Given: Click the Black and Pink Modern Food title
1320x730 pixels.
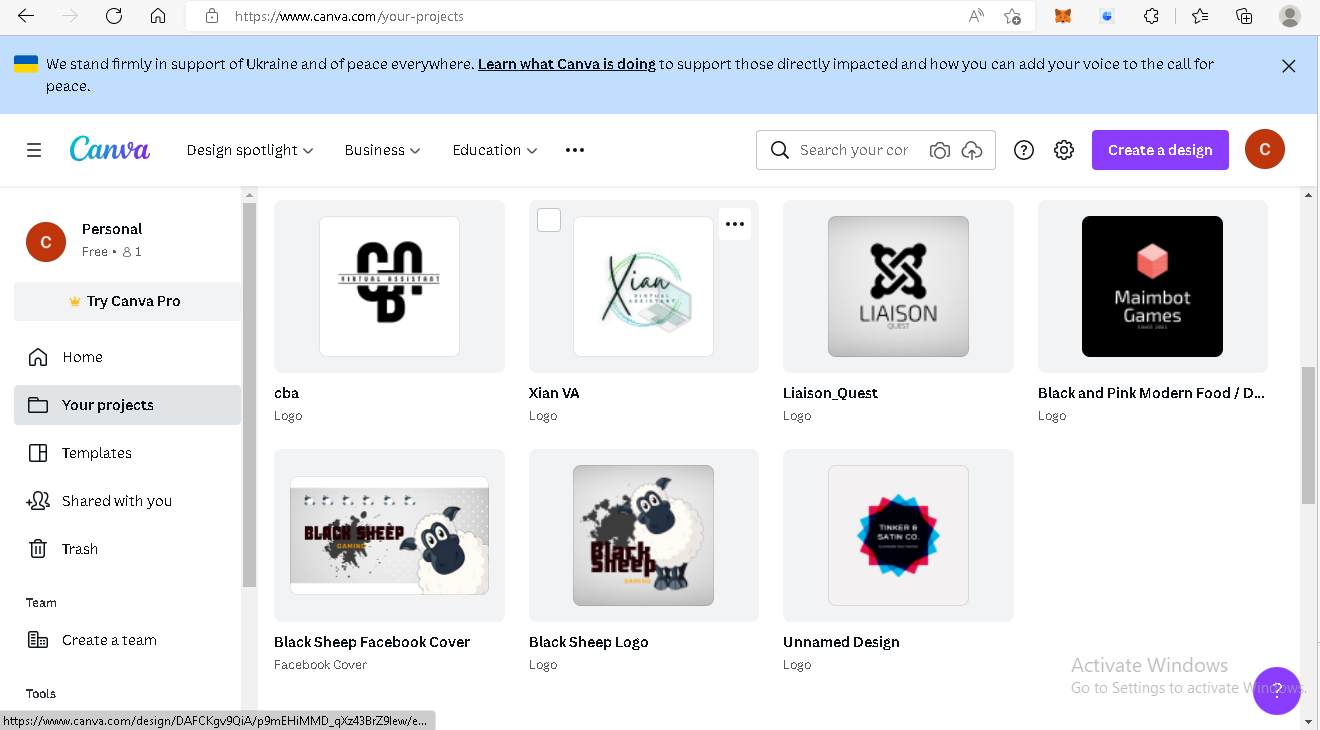Looking at the screenshot, I should [x=1152, y=393].
